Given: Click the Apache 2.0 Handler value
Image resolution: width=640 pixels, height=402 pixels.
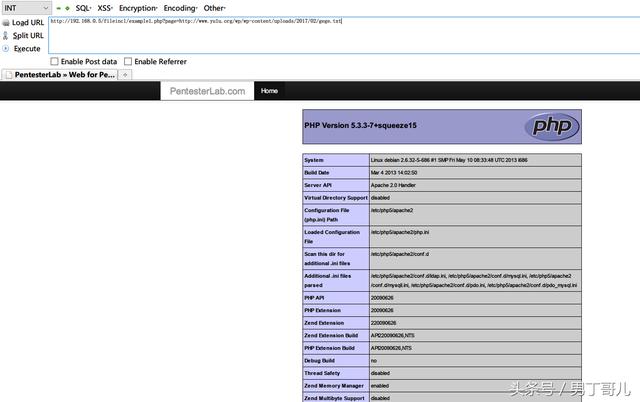Looking at the screenshot, I should point(393,185).
